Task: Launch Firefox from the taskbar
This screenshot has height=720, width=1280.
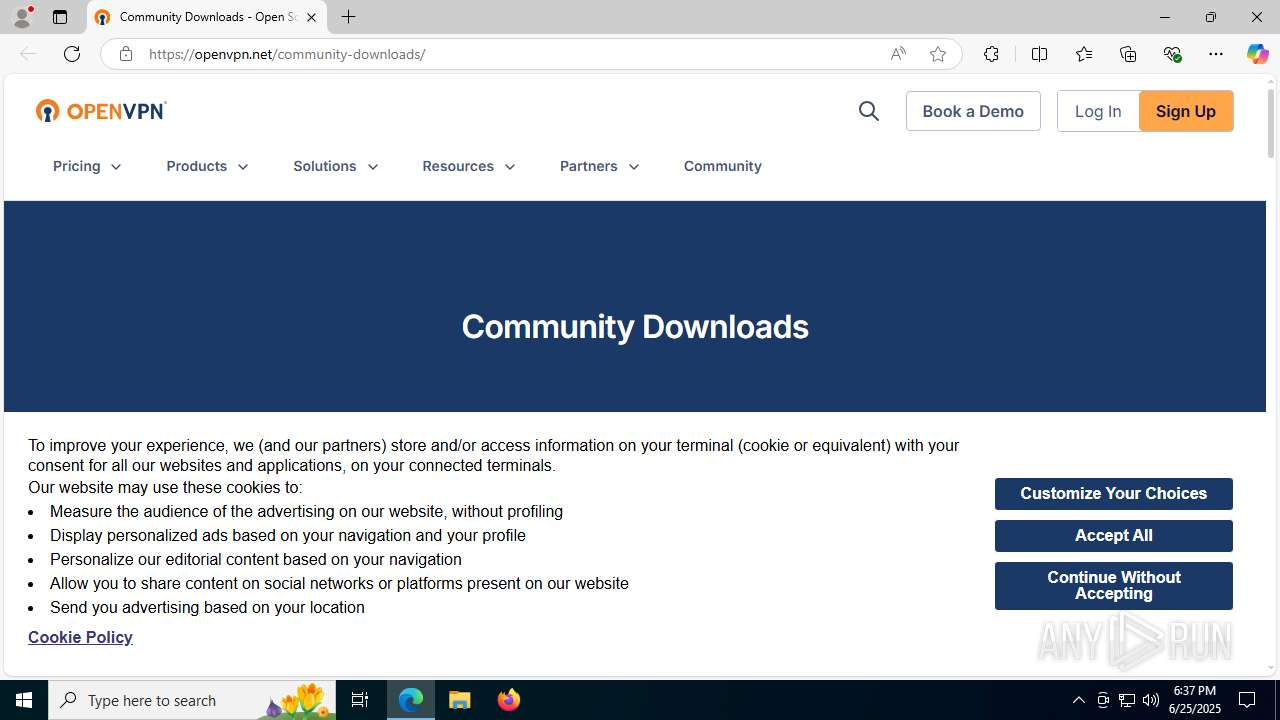Action: (509, 700)
